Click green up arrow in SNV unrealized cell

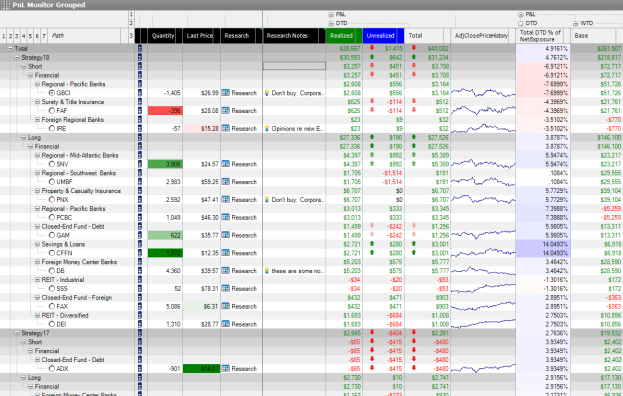point(372,164)
